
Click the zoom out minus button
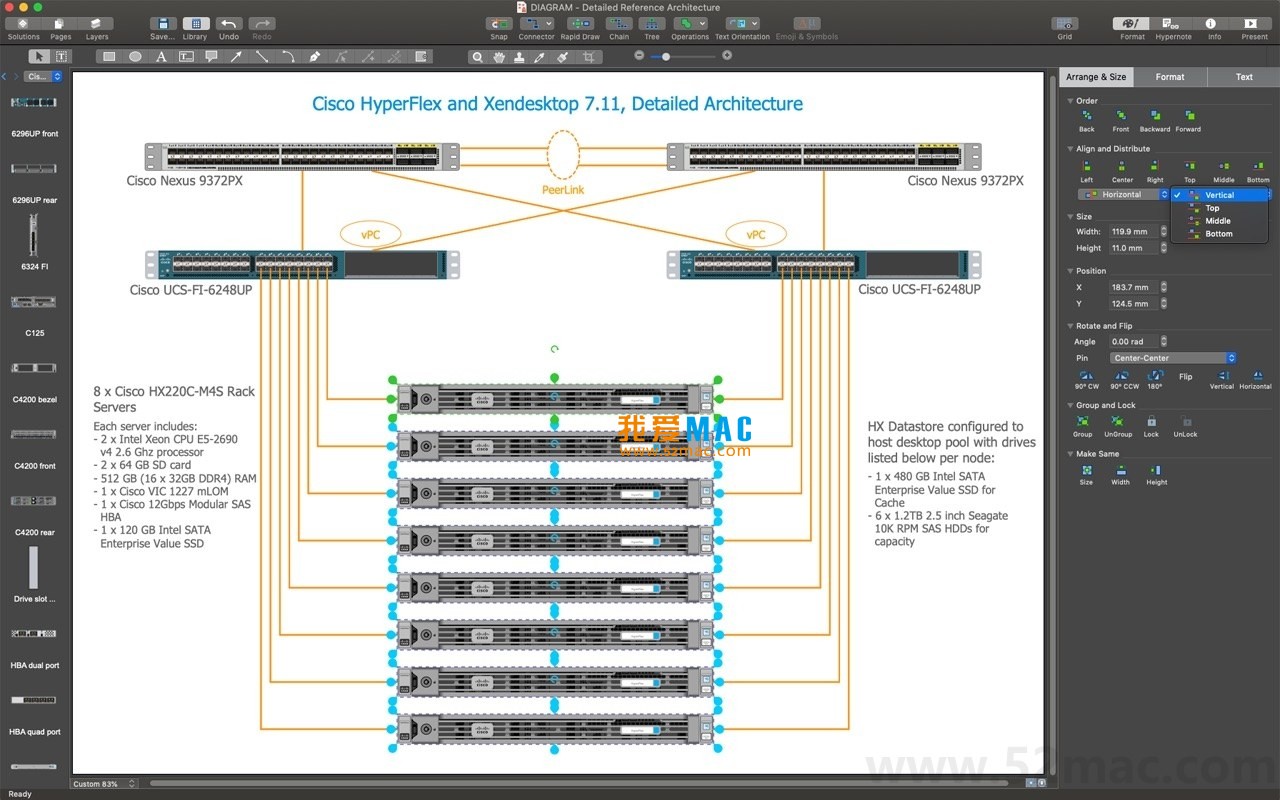640,56
